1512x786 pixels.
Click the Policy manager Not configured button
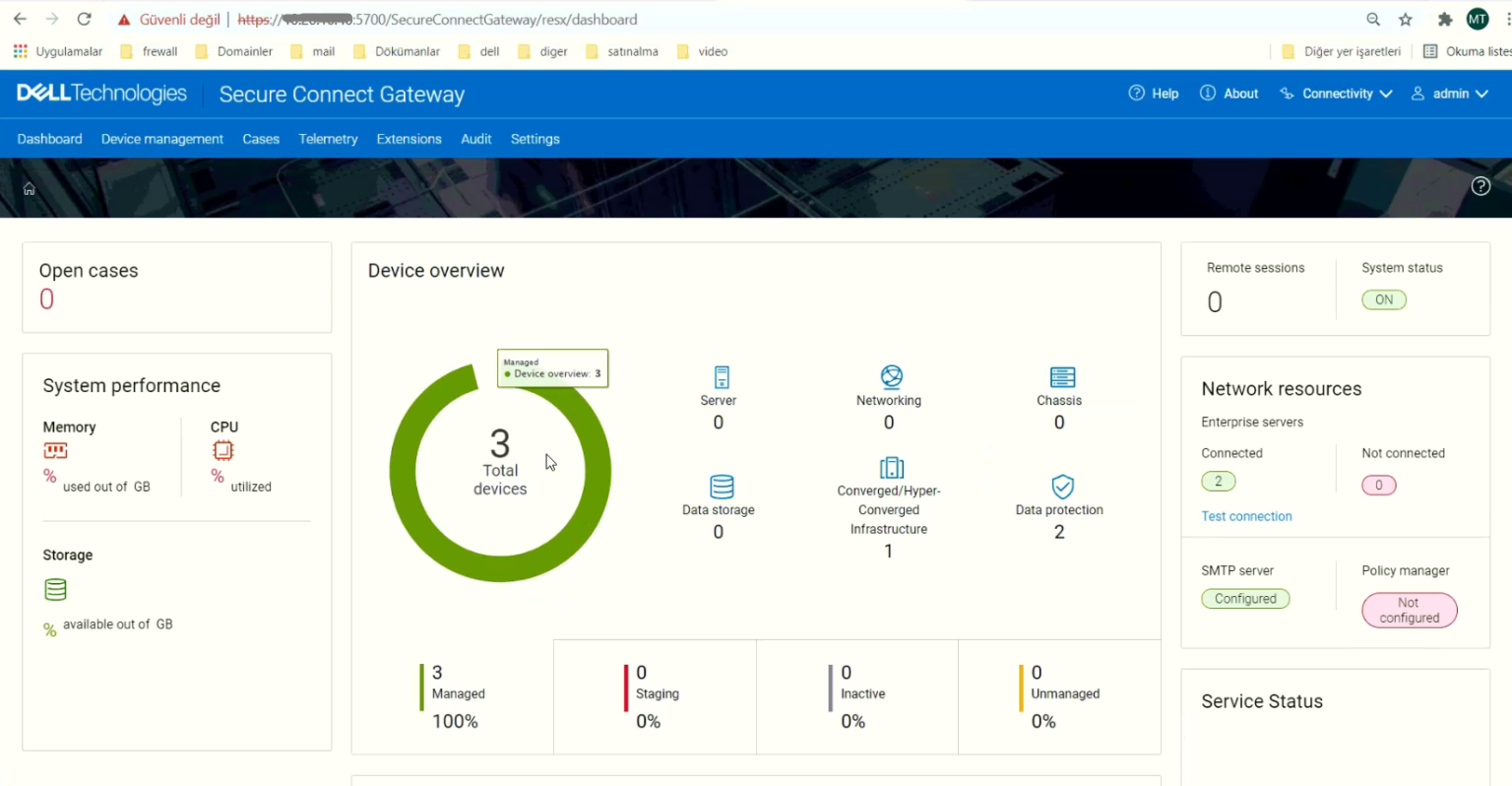click(1409, 610)
